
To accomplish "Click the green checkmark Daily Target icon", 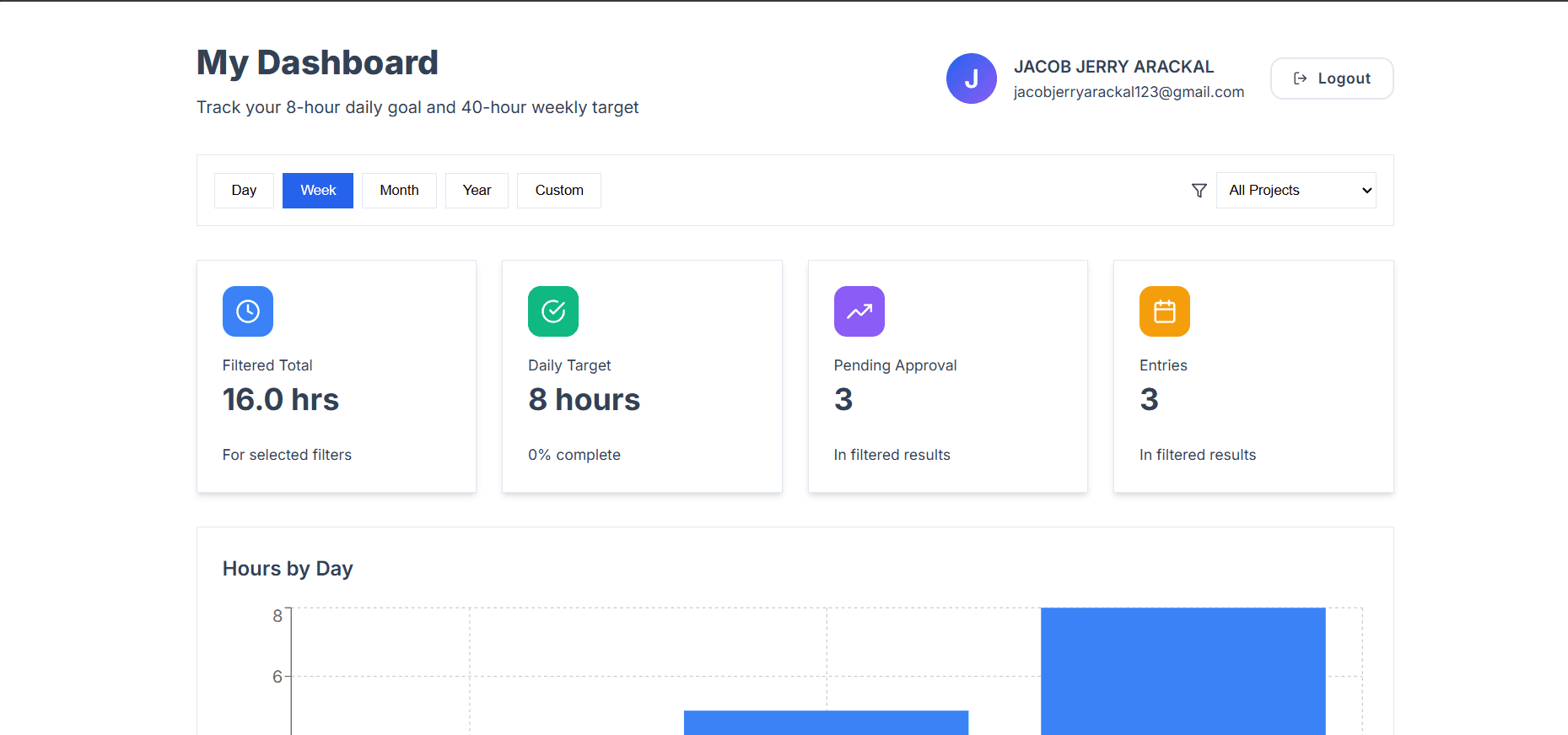I will pyautogui.click(x=553, y=311).
